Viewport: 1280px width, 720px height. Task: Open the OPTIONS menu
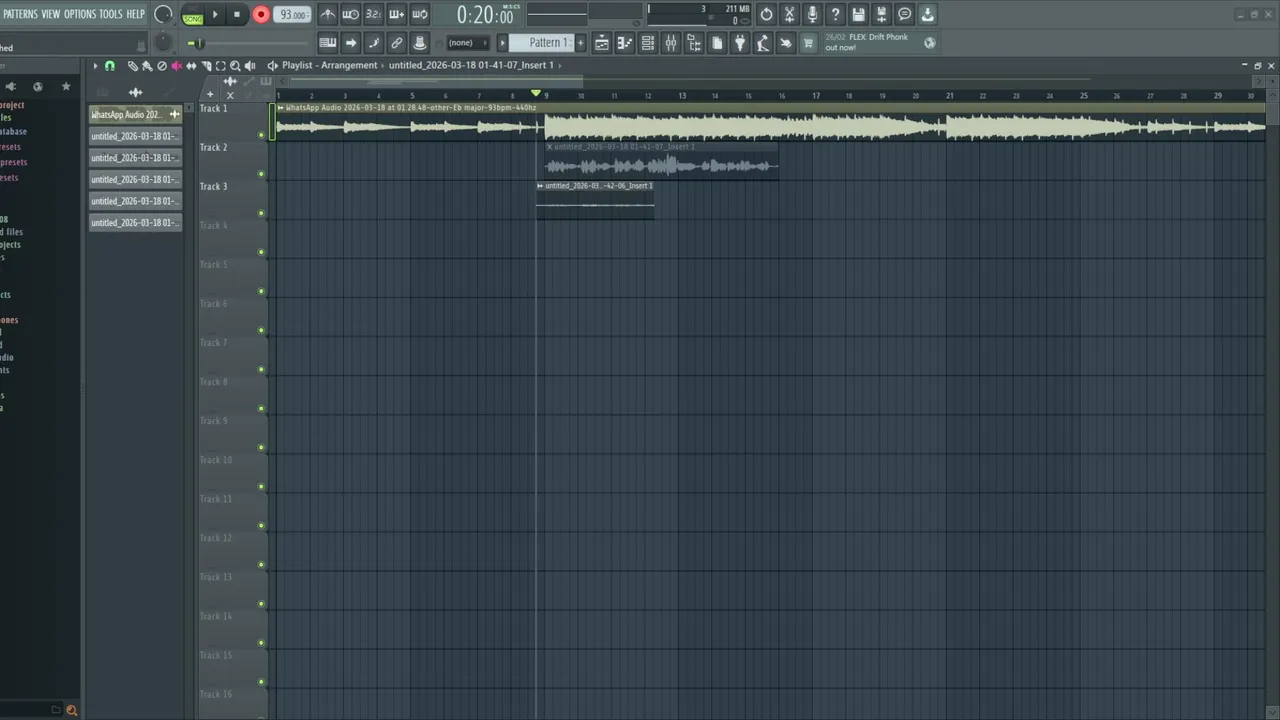coord(80,14)
